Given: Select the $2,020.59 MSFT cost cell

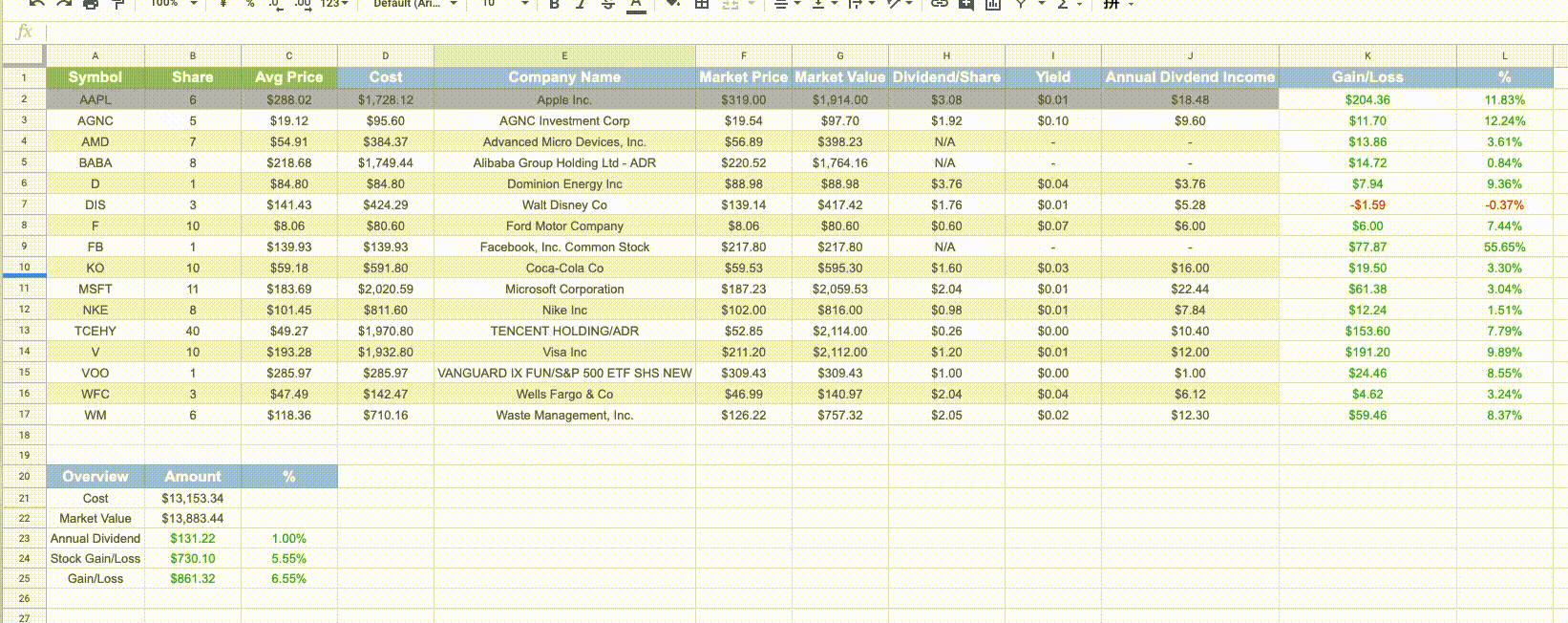Looking at the screenshot, I should tap(386, 289).
